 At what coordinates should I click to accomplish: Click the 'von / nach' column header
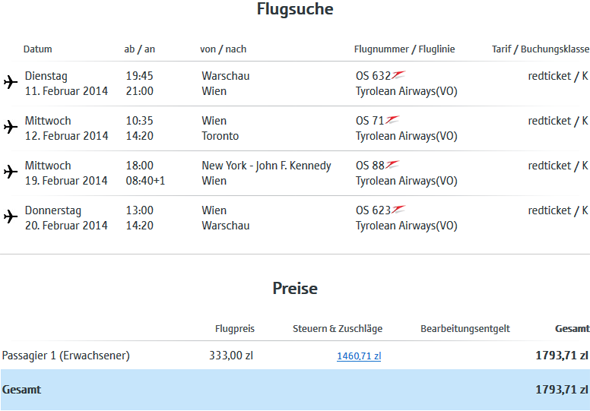pyautogui.click(x=223, y=49)
